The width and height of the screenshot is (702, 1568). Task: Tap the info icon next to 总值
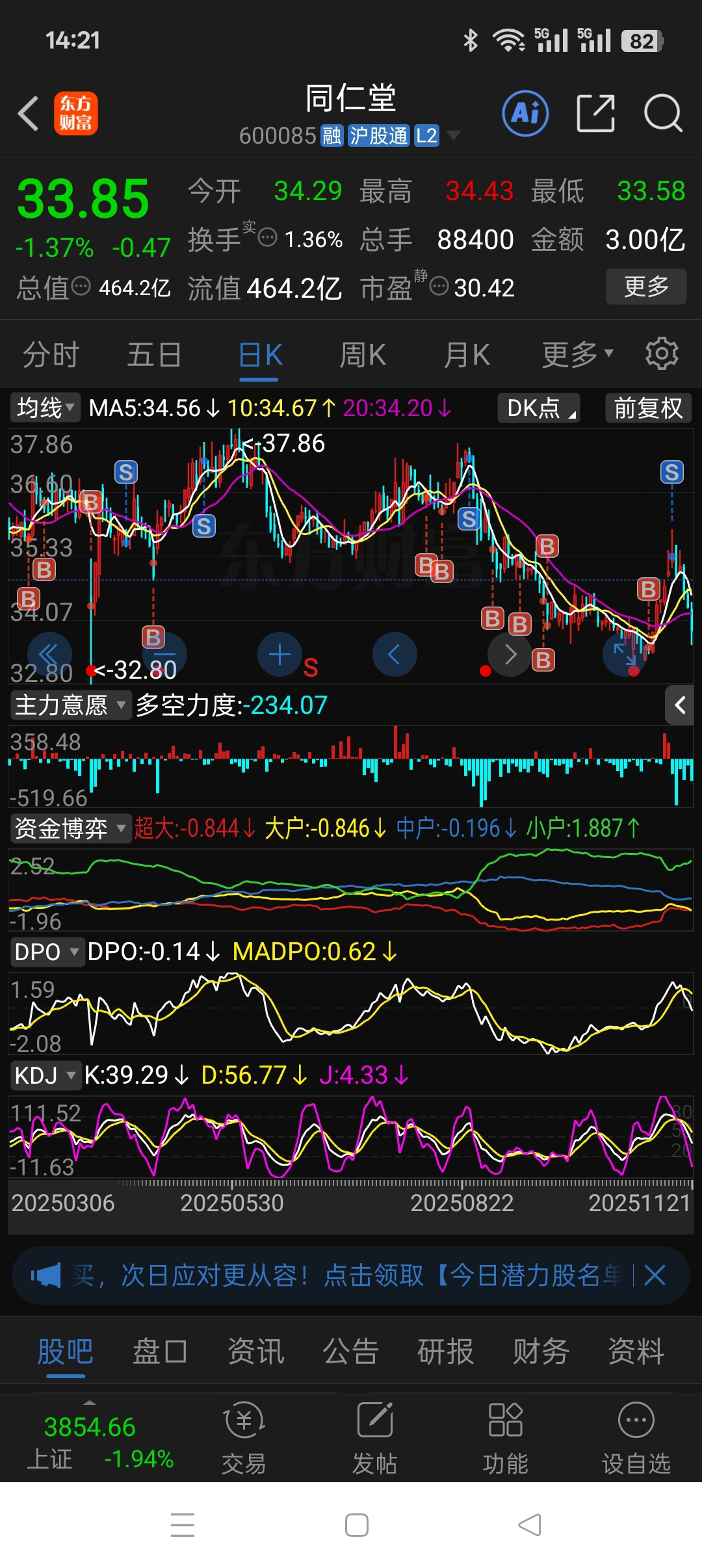81,286
